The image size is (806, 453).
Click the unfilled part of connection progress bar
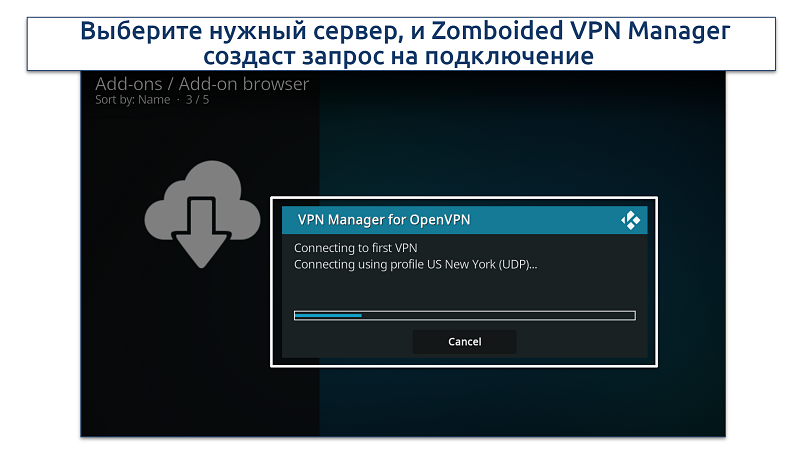coord(498,315)
